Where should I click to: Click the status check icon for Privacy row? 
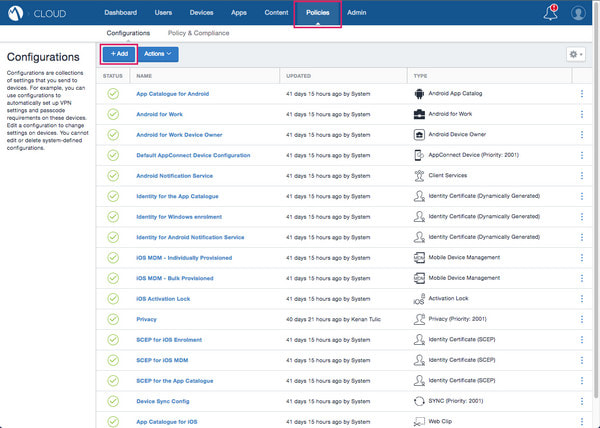pyautogui.click(x=113, y=319)
